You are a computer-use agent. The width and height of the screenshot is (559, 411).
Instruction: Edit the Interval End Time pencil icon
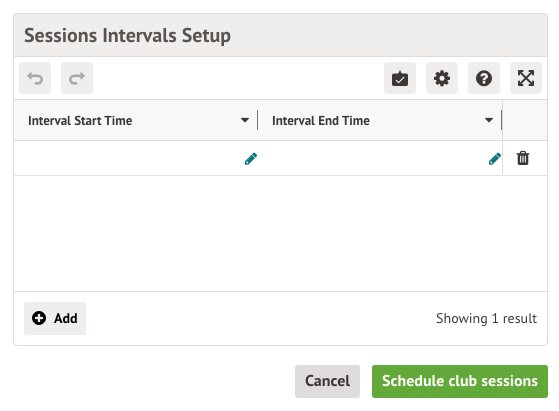[x=495, y=159]
